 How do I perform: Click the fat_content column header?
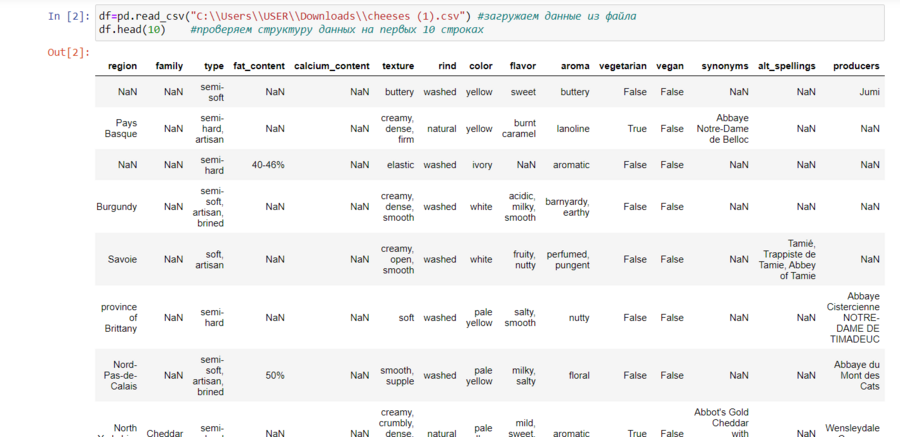pyautogui.click(x=259, y=66)
